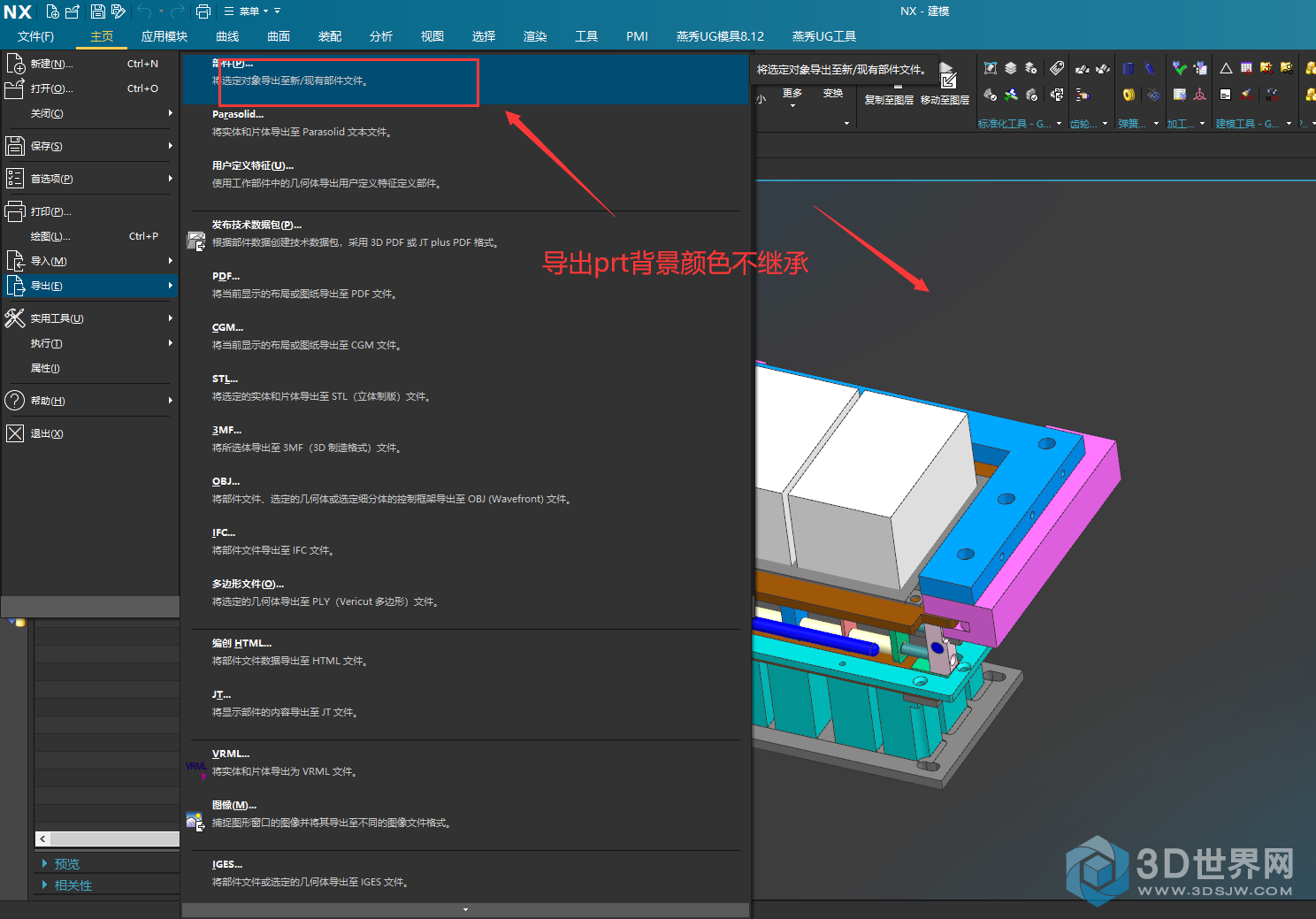The height and width of the screenshot is (919, 1316).
Task: Click the Save floppy icon in quick access toolbar
Action: (x=98, y=11)
